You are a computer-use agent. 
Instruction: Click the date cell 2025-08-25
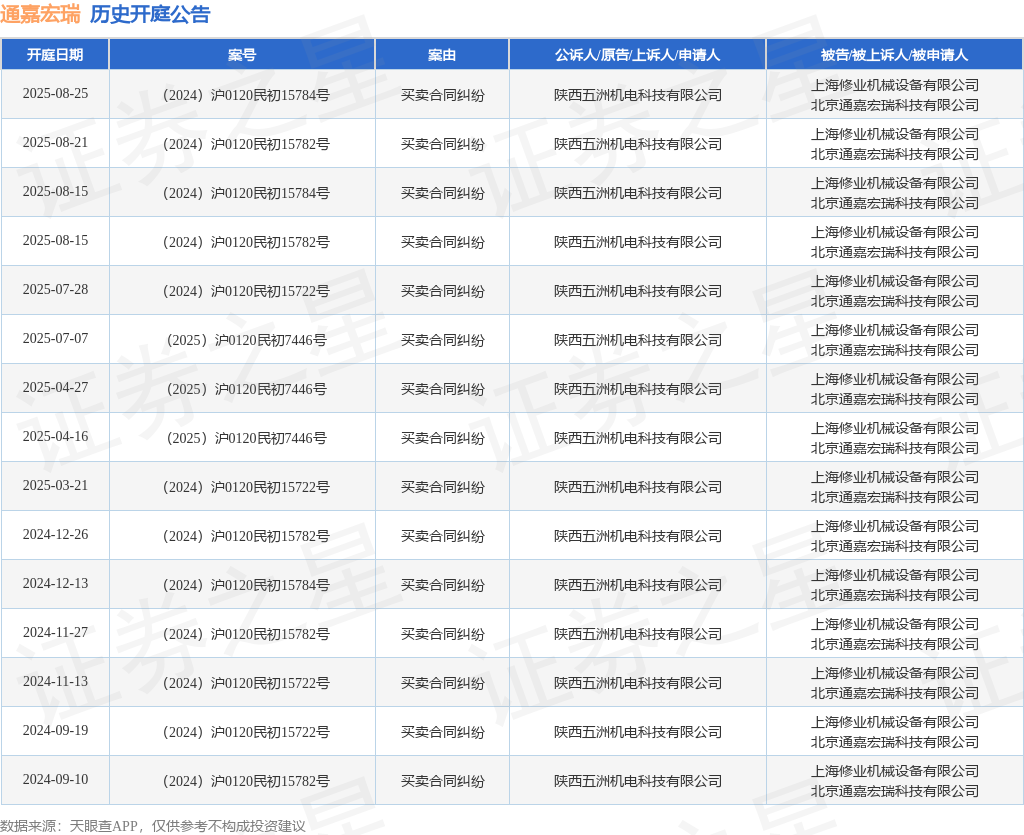[x=56, y=93]
